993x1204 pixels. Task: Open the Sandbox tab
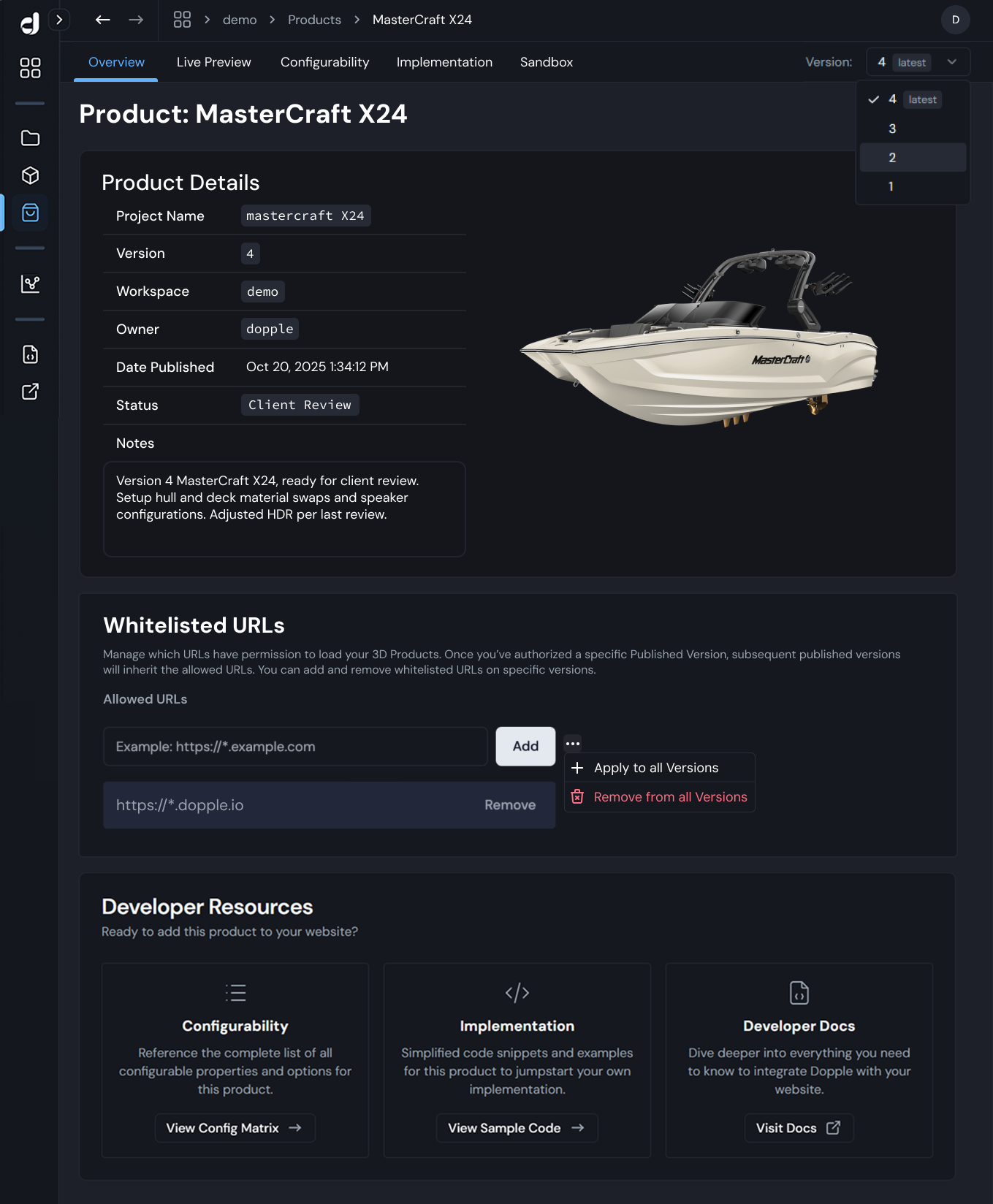click(x=546, y=62)
